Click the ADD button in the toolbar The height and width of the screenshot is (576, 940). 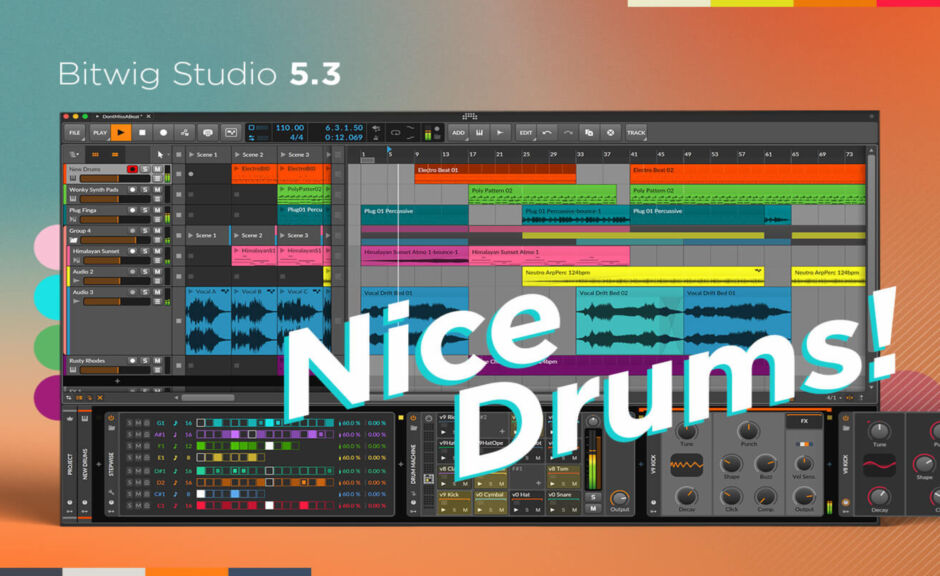coord(459,131)
